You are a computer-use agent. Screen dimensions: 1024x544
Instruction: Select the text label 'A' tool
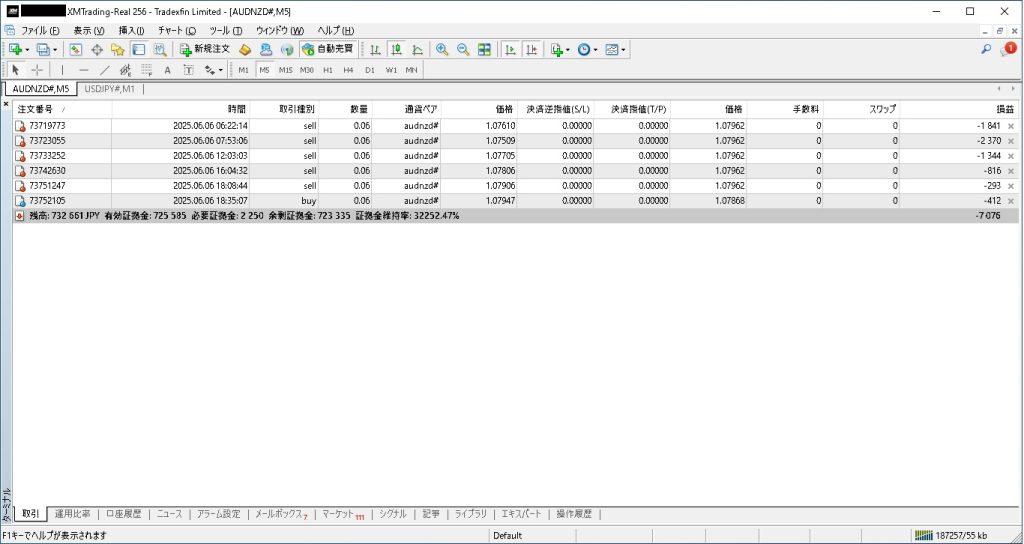[167, 70]
